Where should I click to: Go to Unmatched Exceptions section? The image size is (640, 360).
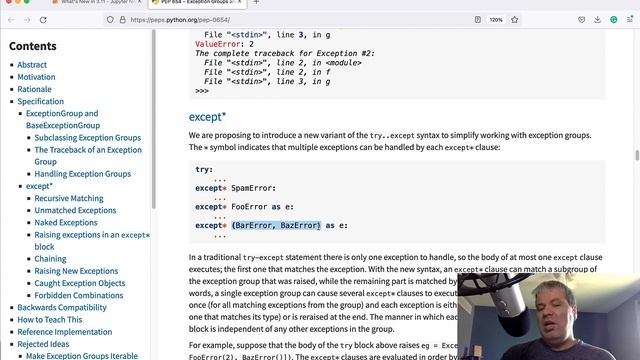75,210
